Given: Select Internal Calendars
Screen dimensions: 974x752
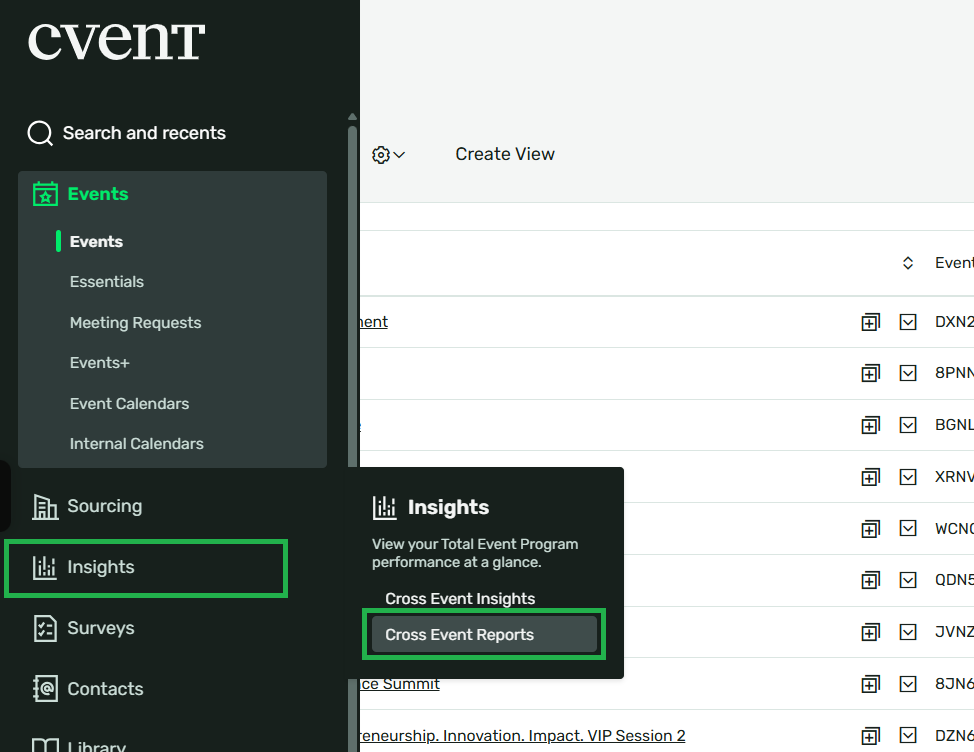Looking at the screenshot, I should coord(137,444).
